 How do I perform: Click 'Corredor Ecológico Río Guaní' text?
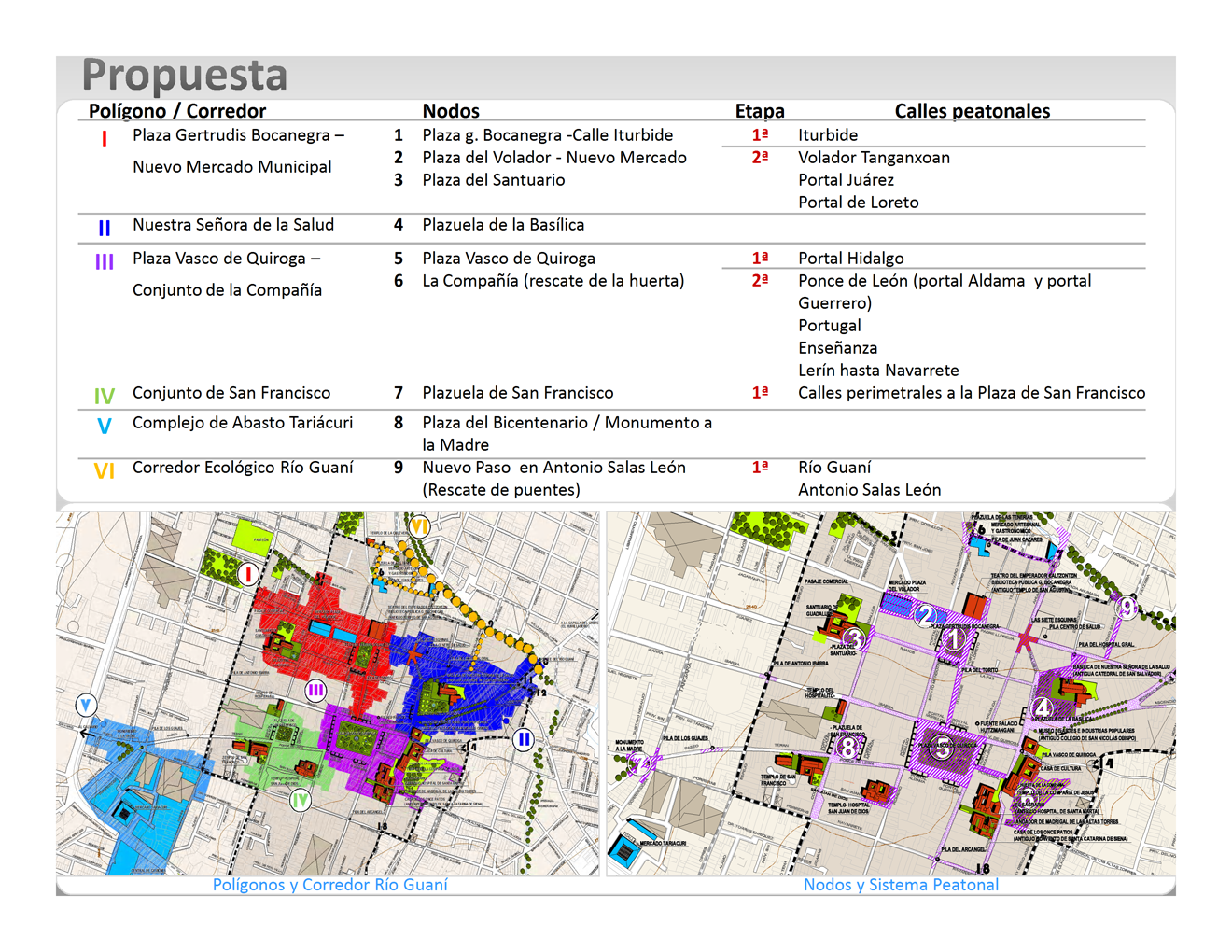tap(243, 467)
